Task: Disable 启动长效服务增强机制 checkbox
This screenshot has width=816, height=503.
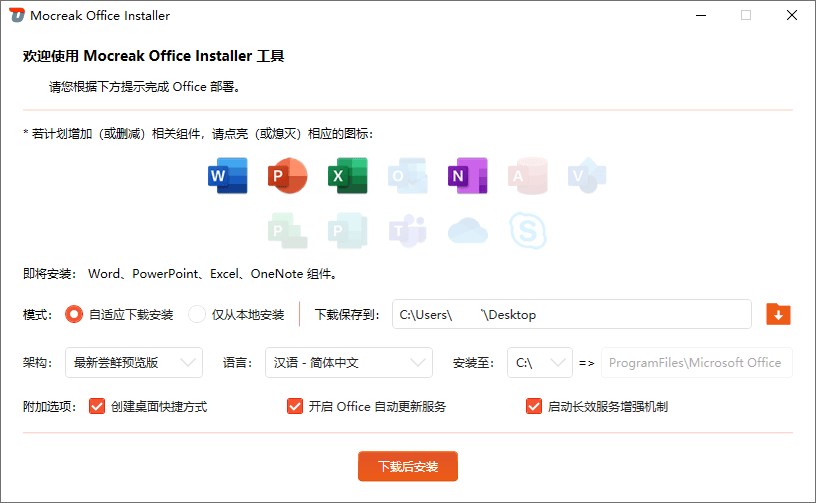Action: click(x=534, y=406)
